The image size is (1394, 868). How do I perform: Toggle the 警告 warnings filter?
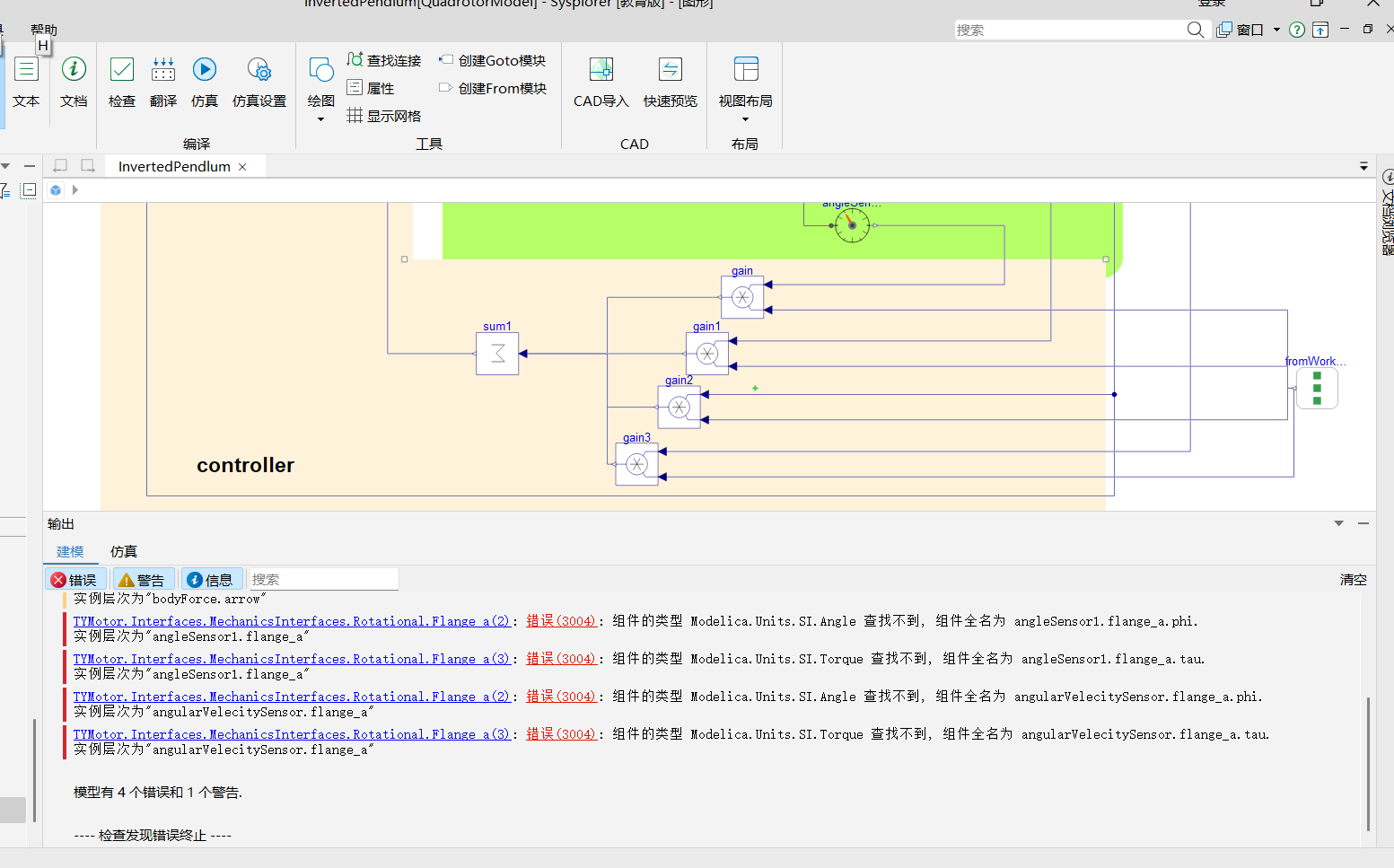[143, 580]
